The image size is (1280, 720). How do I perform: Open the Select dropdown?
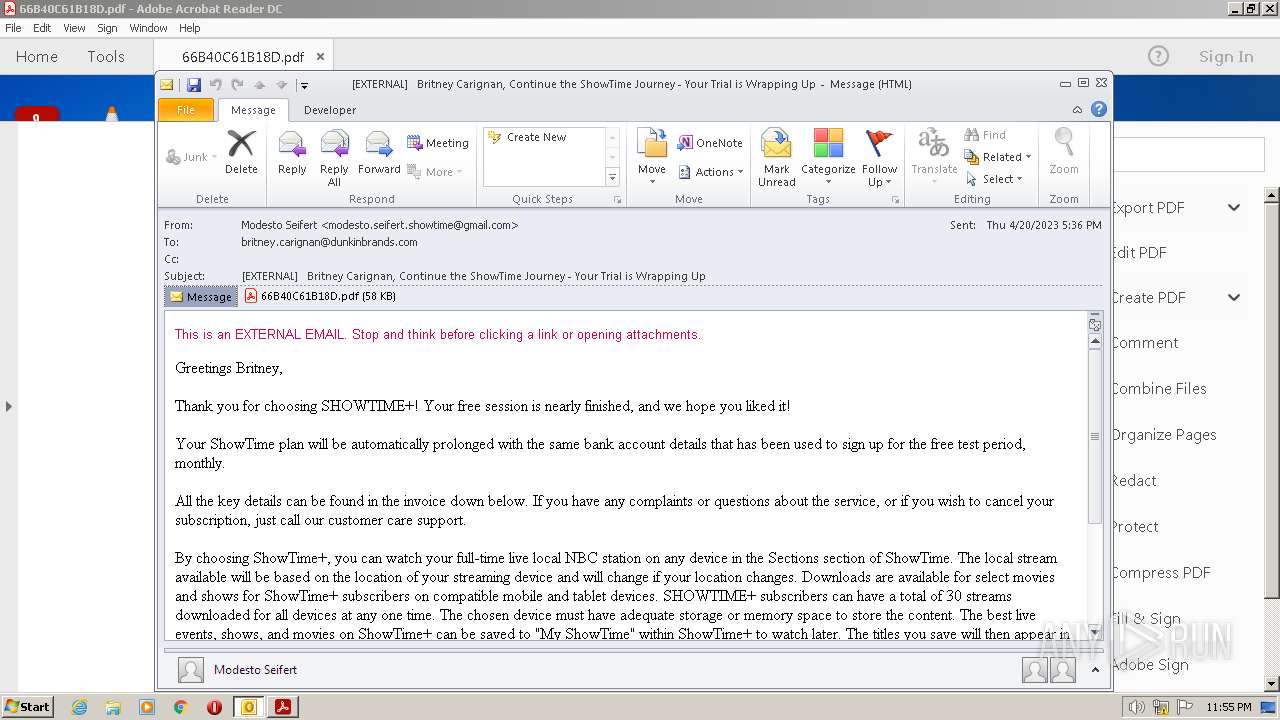point(994,179)
